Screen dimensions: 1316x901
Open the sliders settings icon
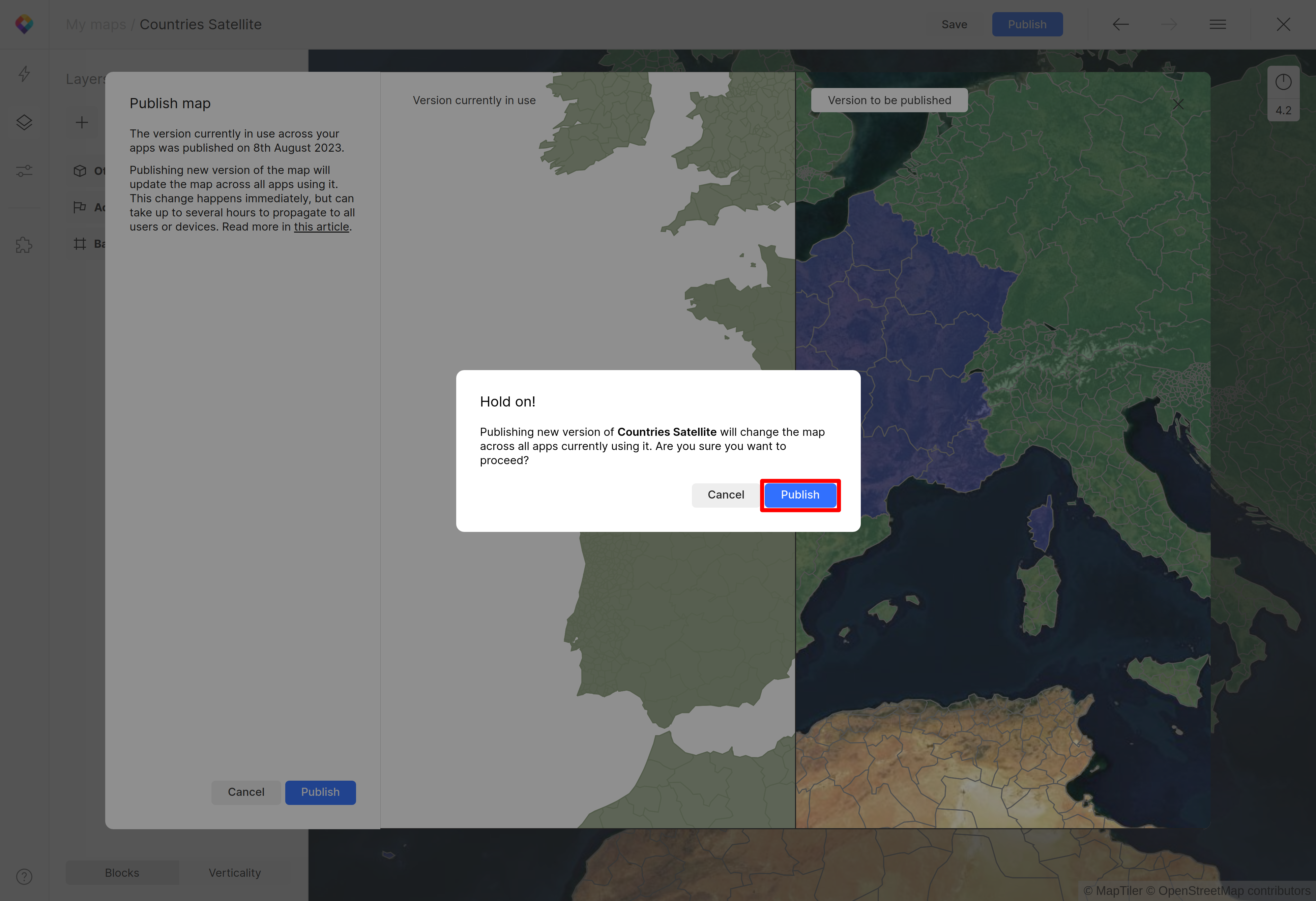(24, 170)
